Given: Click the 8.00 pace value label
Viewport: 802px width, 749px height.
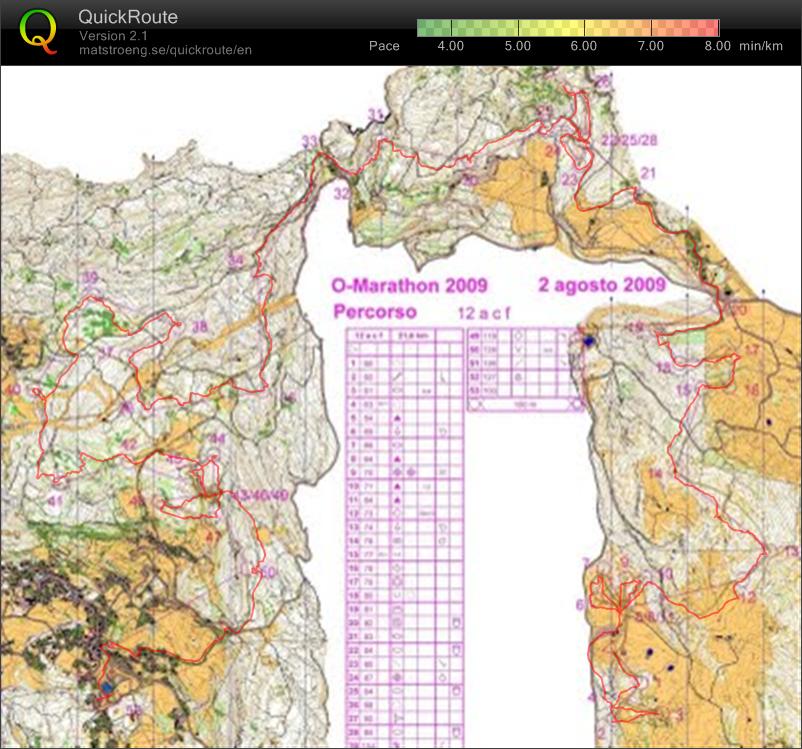Looking at the screenshot, I should (x=717, y=46).
